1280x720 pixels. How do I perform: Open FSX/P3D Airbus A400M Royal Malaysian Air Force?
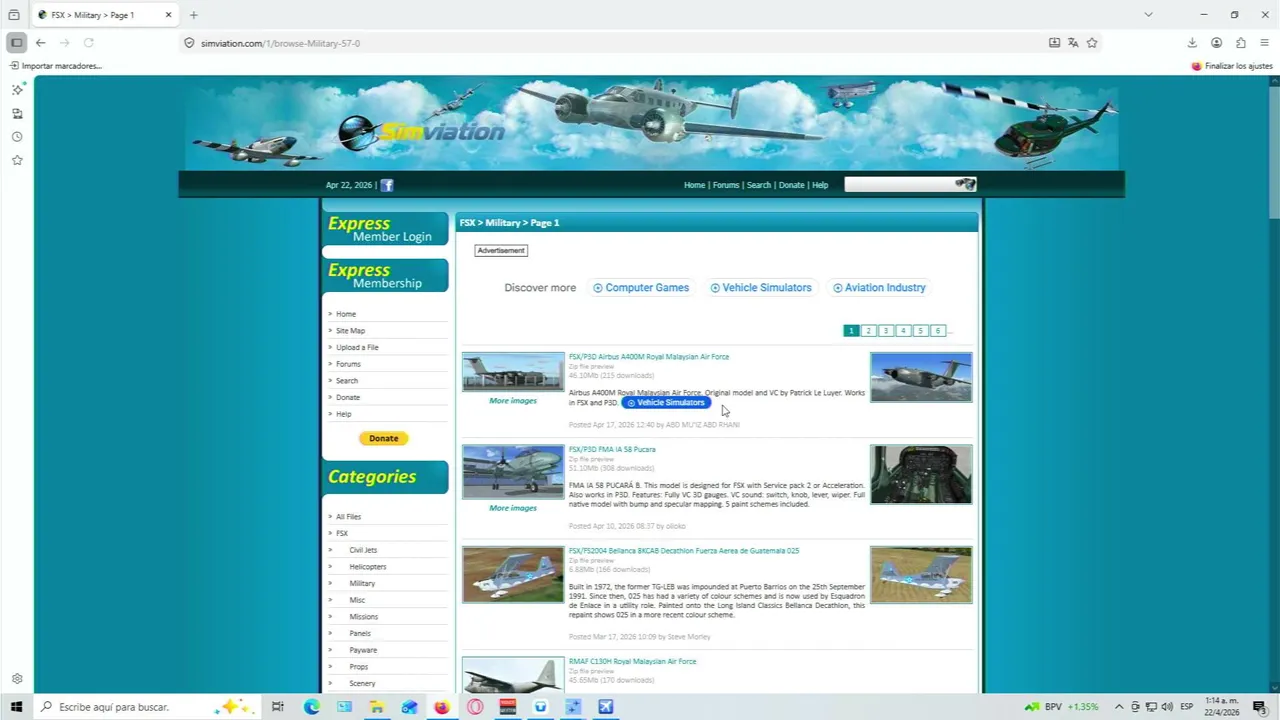coord(649,357)
